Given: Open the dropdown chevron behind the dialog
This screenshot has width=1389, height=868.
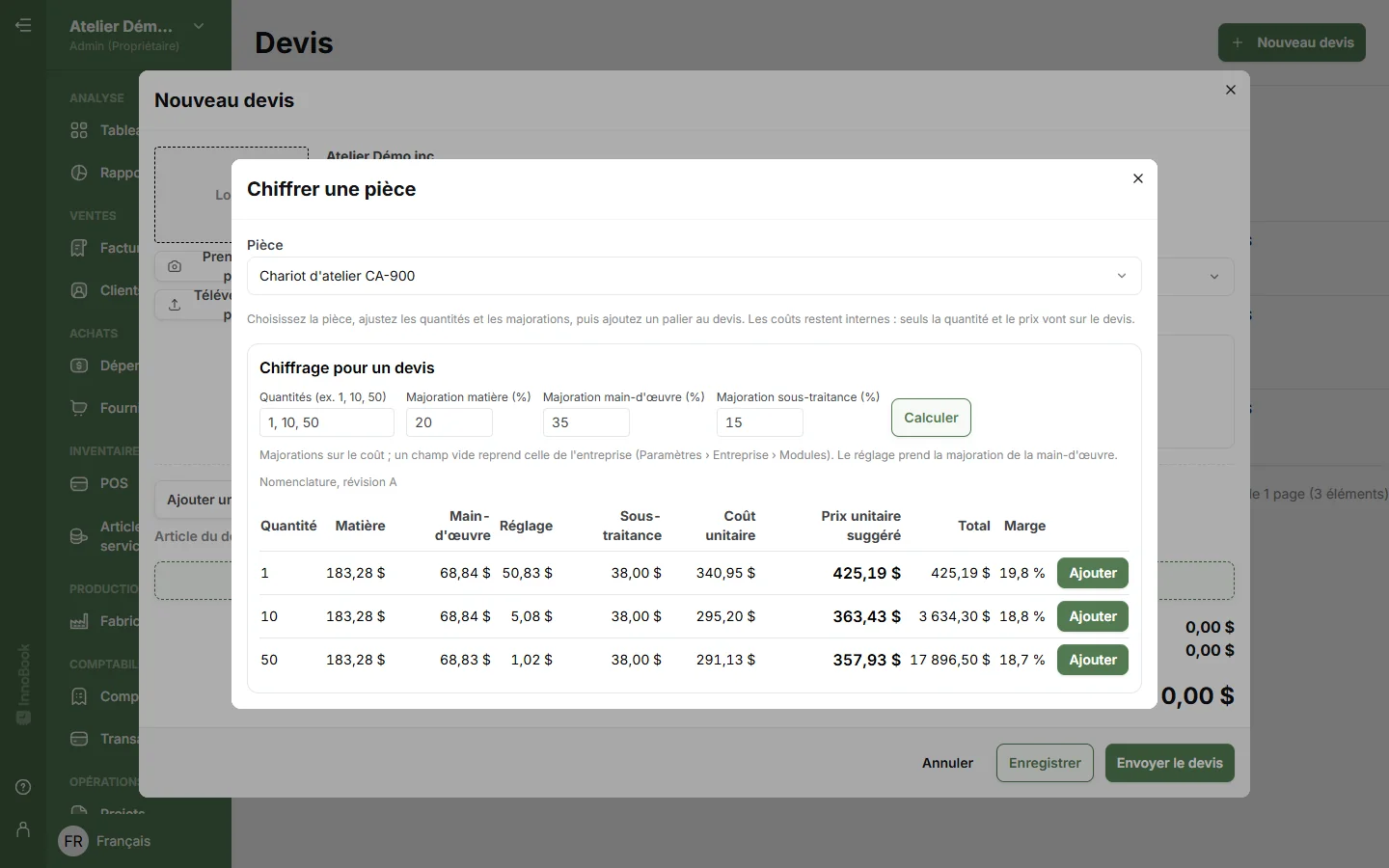Looking at the screenshot, I should point(1214,277).
